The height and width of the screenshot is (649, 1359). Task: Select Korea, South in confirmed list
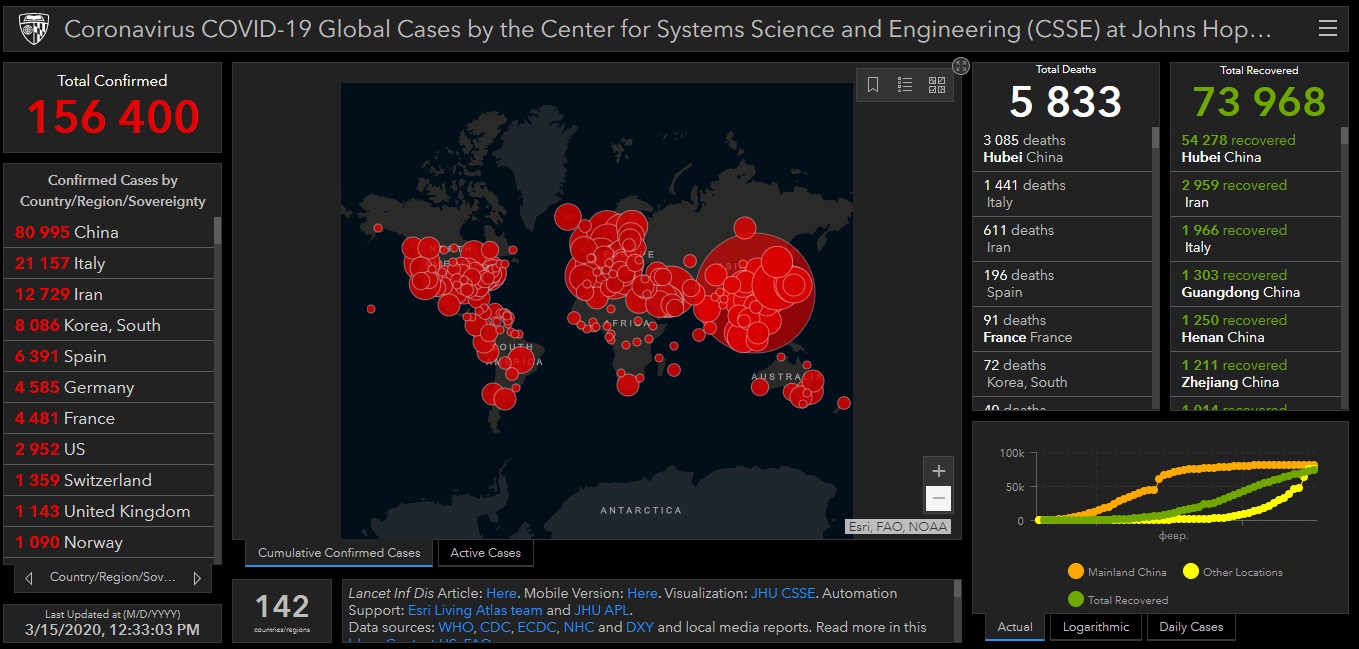coord(109,325)
